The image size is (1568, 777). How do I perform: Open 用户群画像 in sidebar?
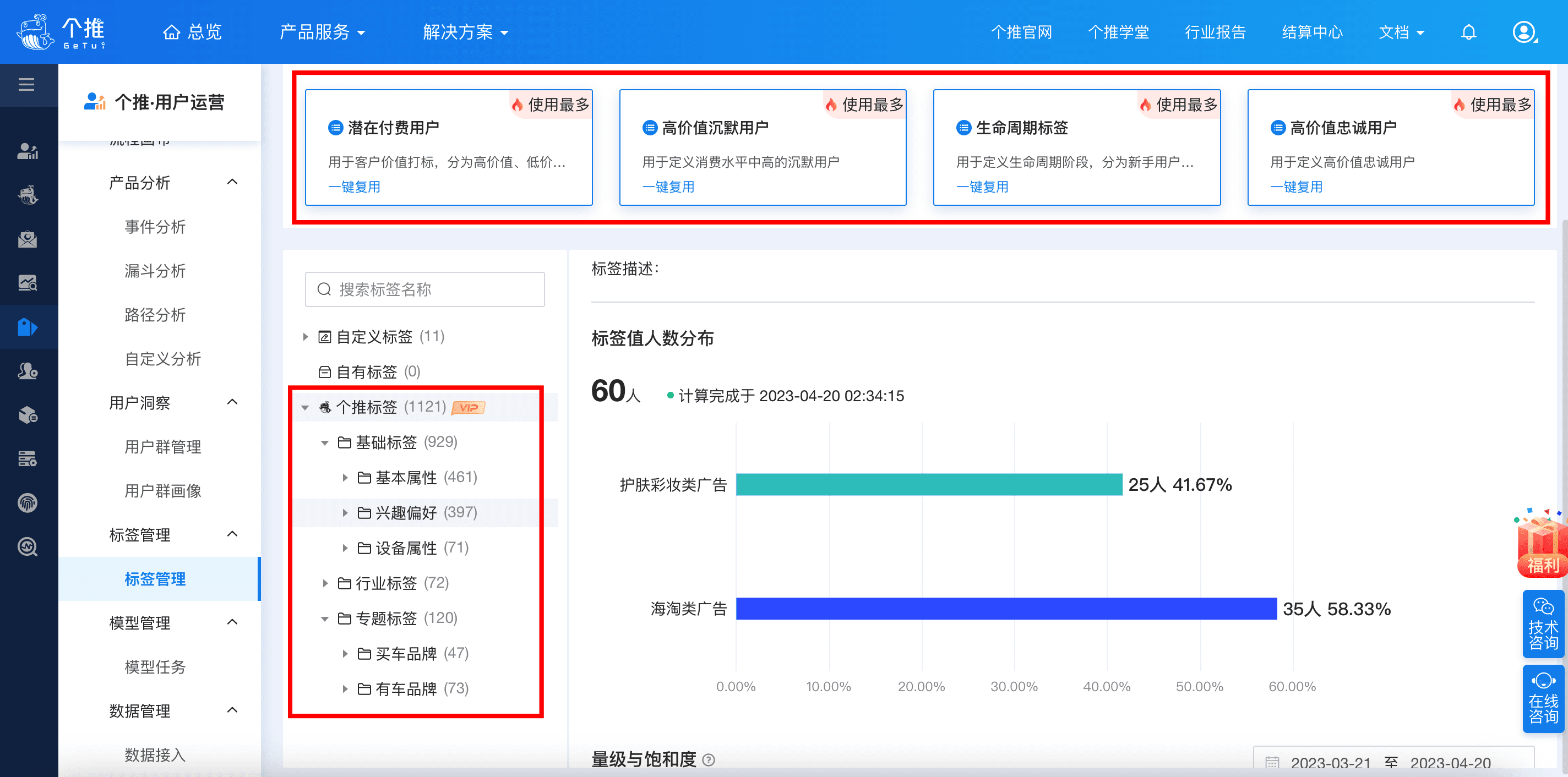click(162, 490)
